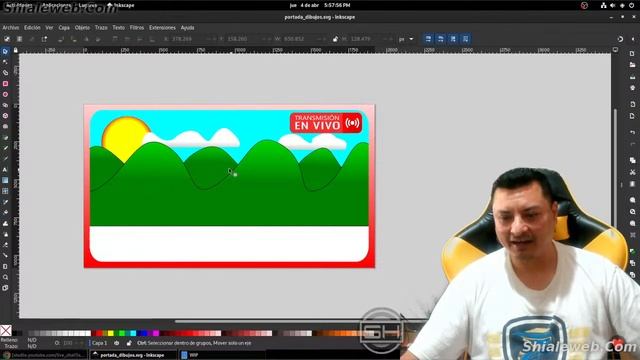Open studio.youtube.com browser taskbar window

(x=44, y=355)
